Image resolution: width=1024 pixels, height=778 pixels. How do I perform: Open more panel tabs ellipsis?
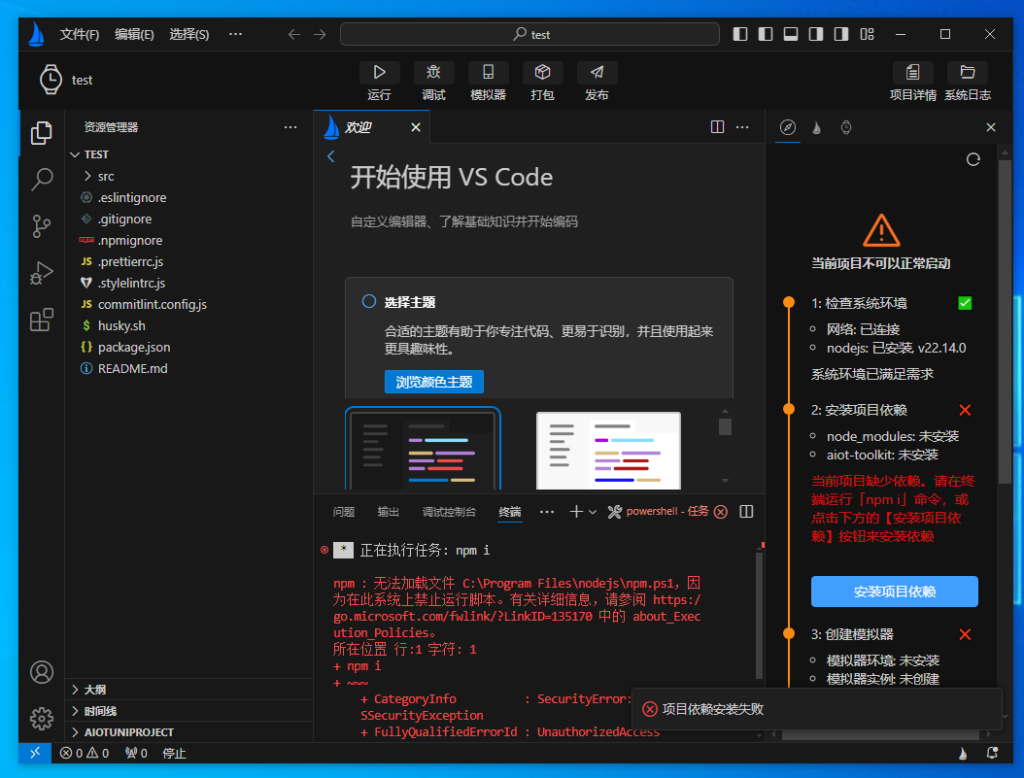click(547, 511)
